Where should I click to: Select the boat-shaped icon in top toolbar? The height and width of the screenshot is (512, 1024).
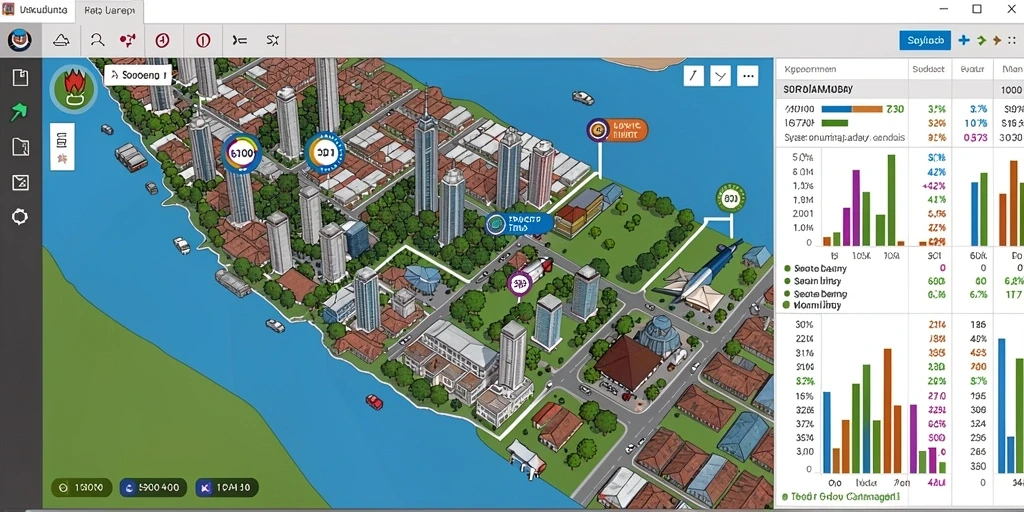(61, 40)
